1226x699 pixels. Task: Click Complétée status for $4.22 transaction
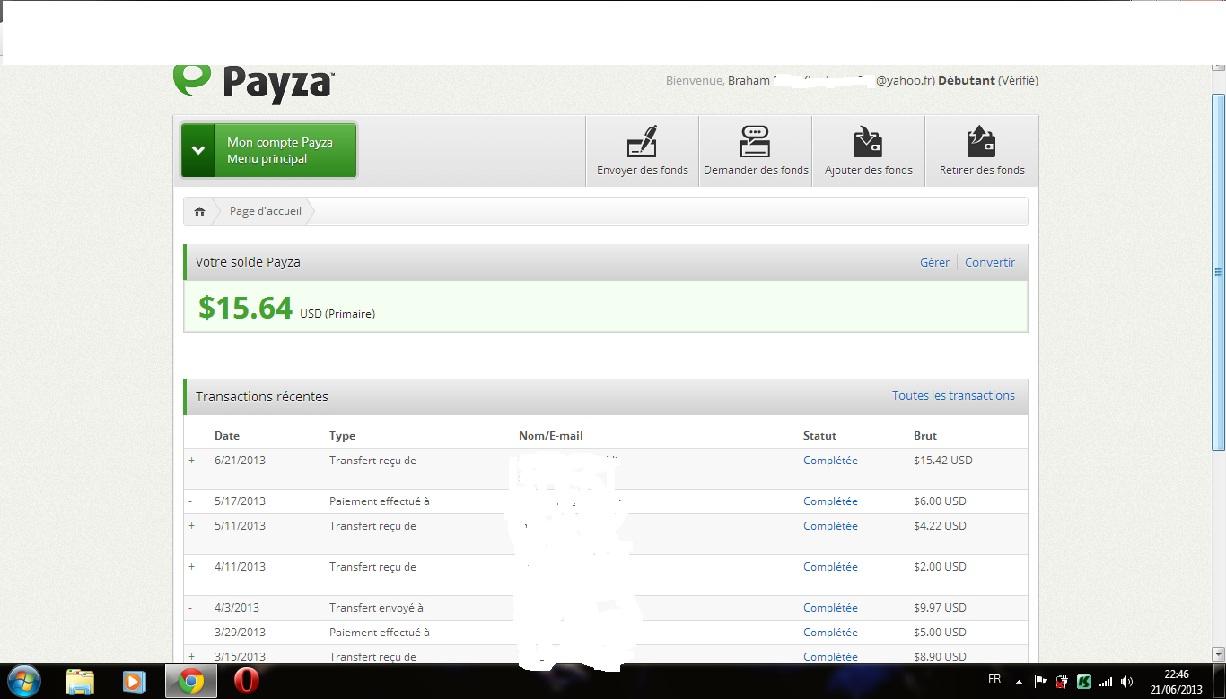[x=830, y=525]
